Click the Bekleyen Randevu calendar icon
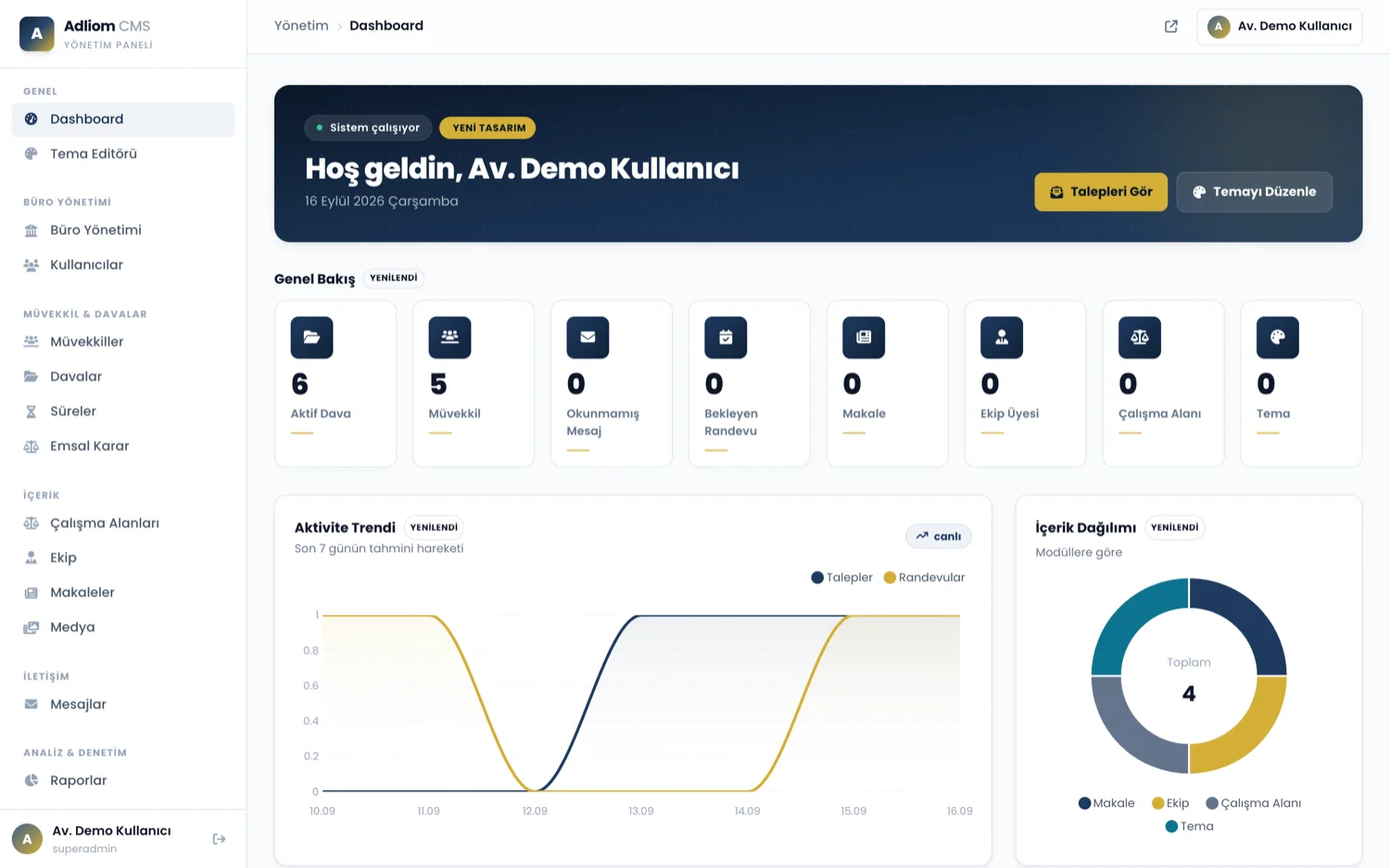Screen dimensions: 1390x868 (x=726, y=337)
